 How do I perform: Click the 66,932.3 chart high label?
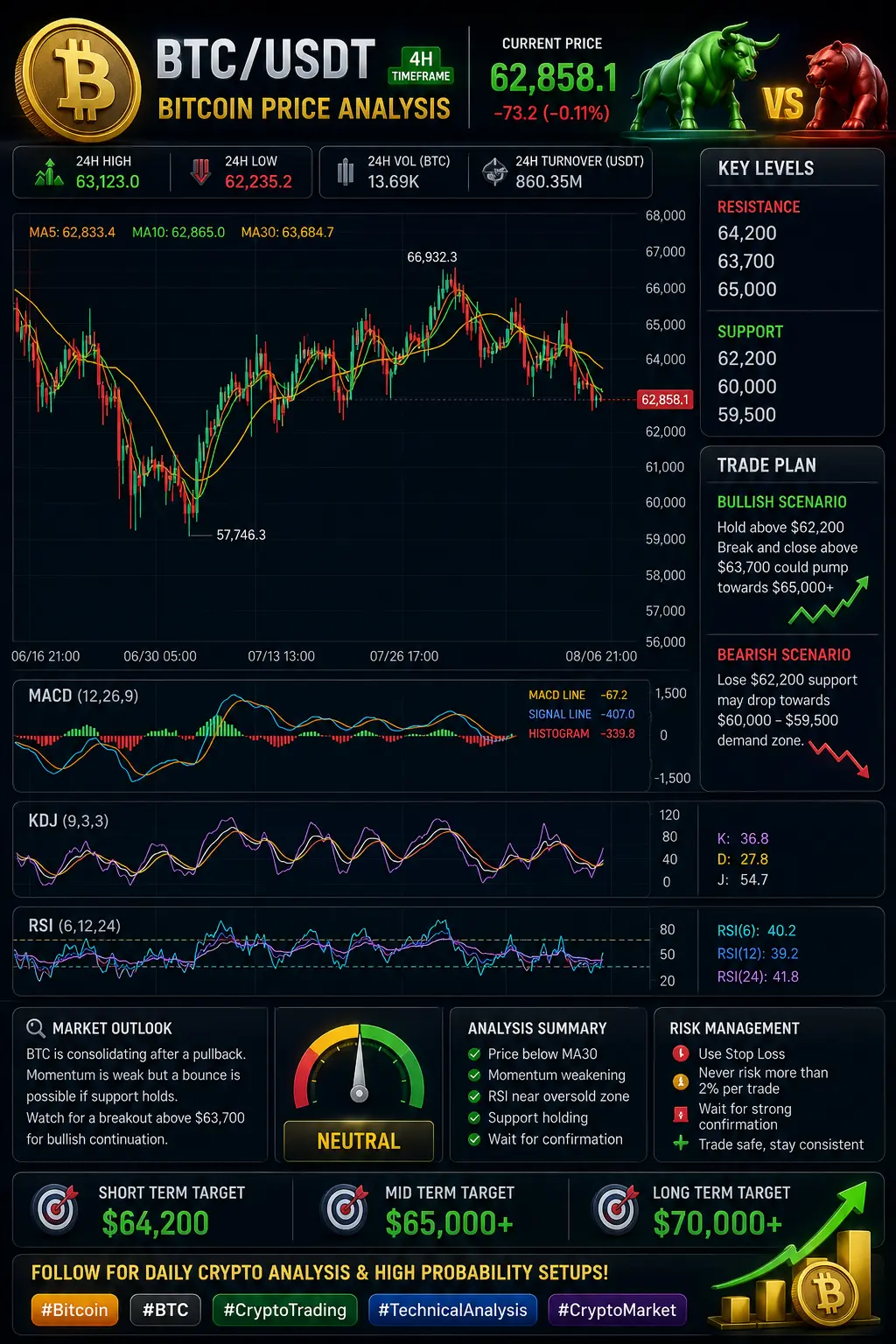[432, 256]
